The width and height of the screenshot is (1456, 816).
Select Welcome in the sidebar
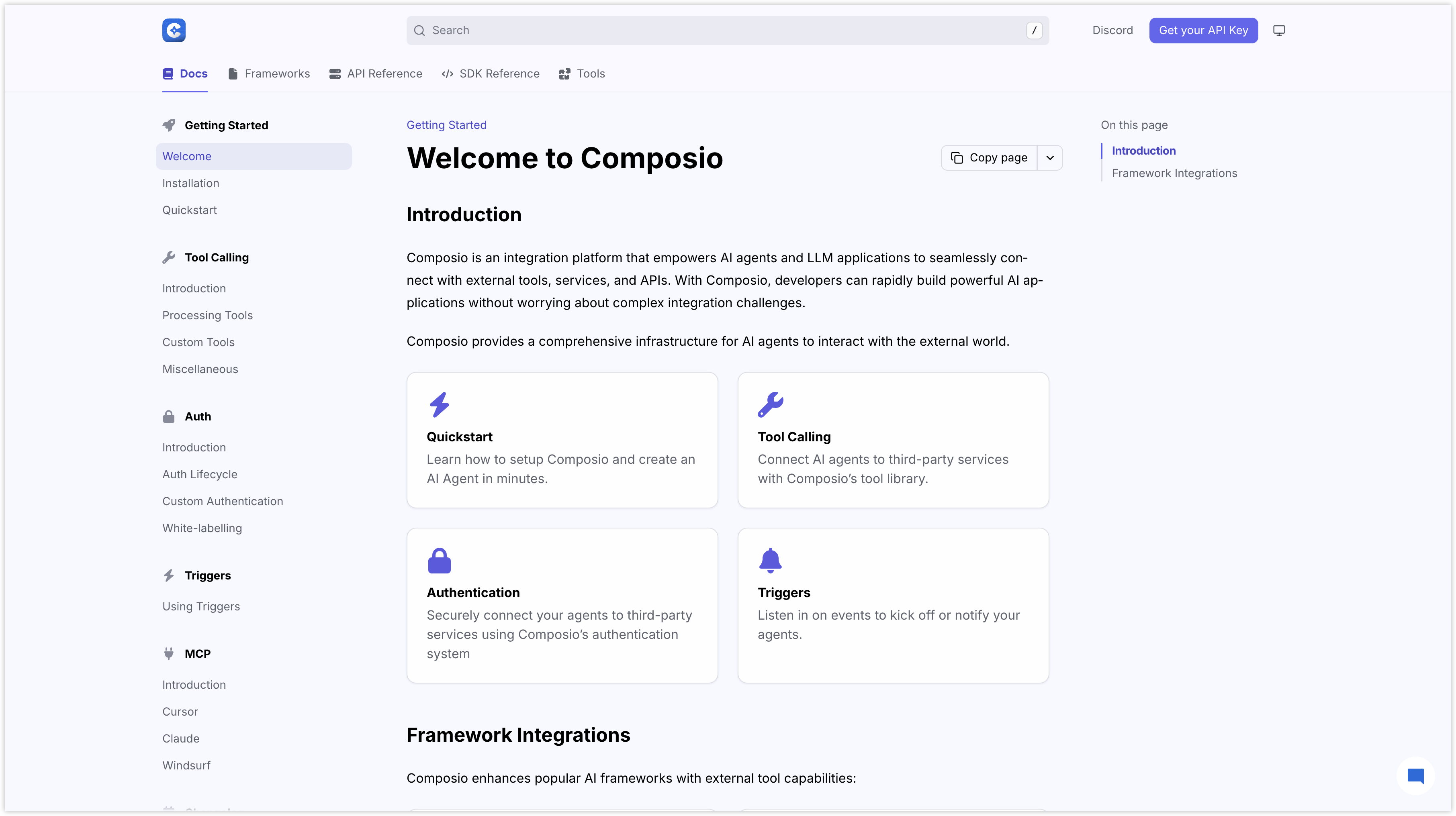pos(254,157)
